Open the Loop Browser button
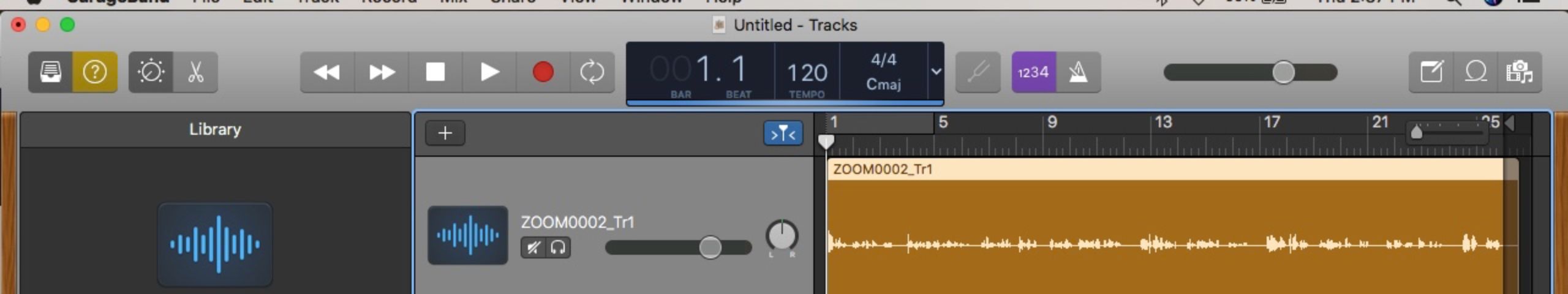 1476,72
